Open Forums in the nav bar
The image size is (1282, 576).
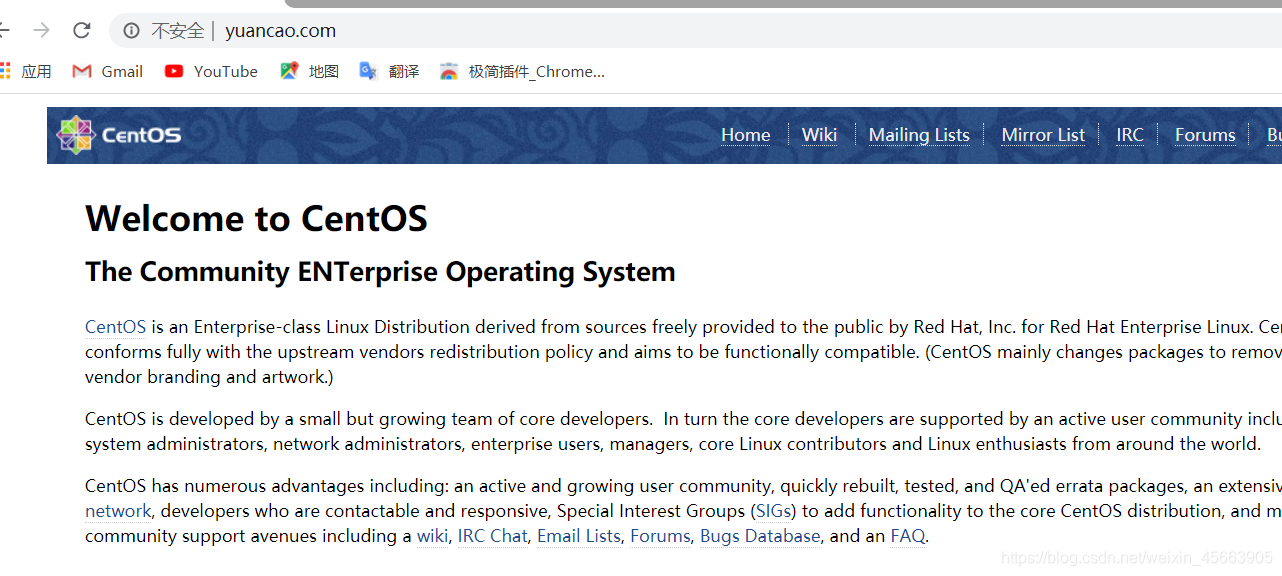(1205, 135)
